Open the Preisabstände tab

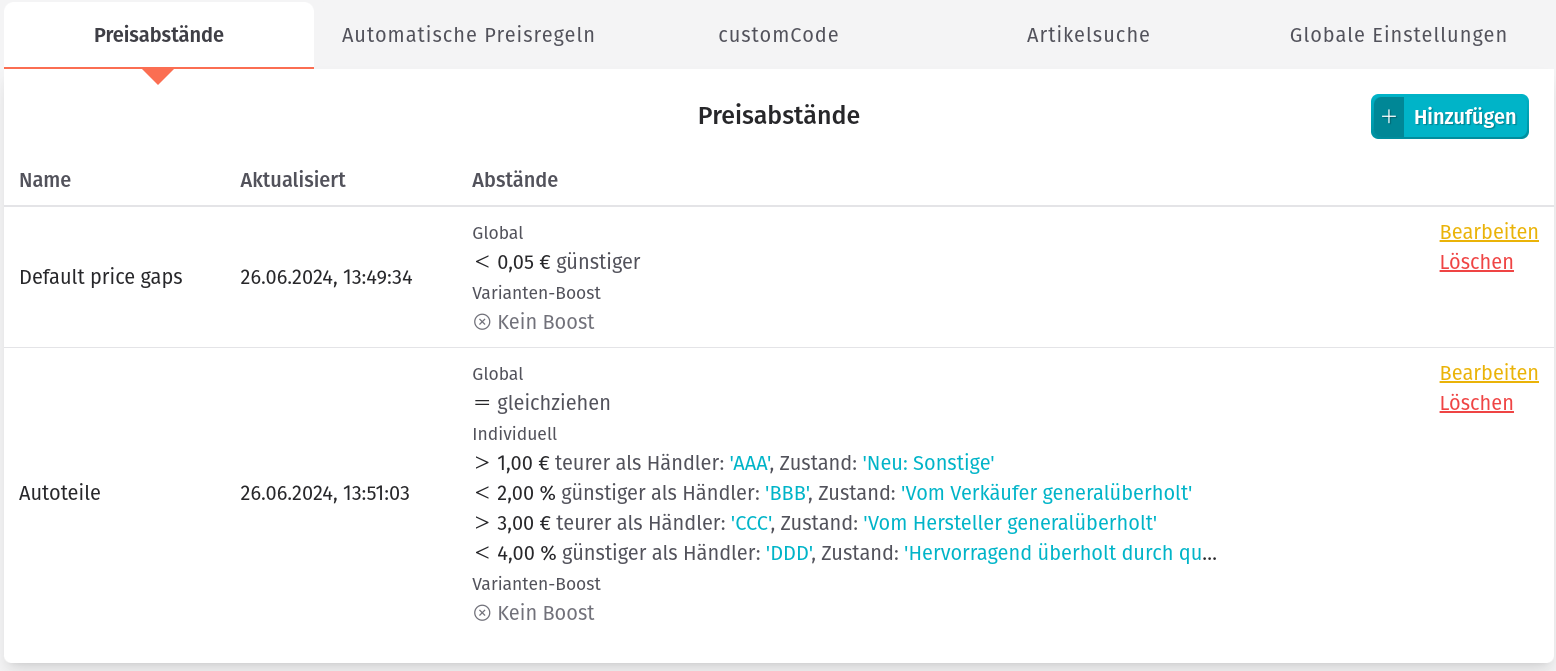point(159,35)
